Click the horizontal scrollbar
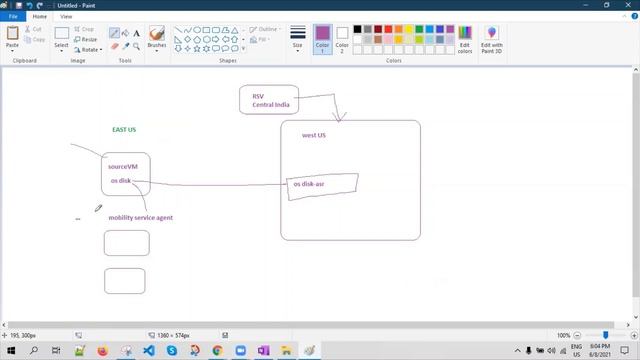Viewport: 640px width, 360px height. 310,325
